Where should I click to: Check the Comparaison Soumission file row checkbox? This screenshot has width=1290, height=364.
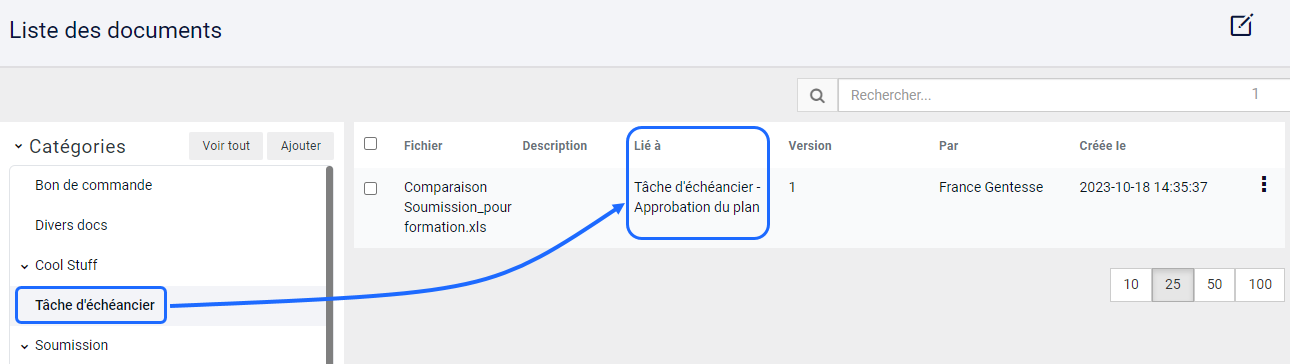[x=370, y=188]
